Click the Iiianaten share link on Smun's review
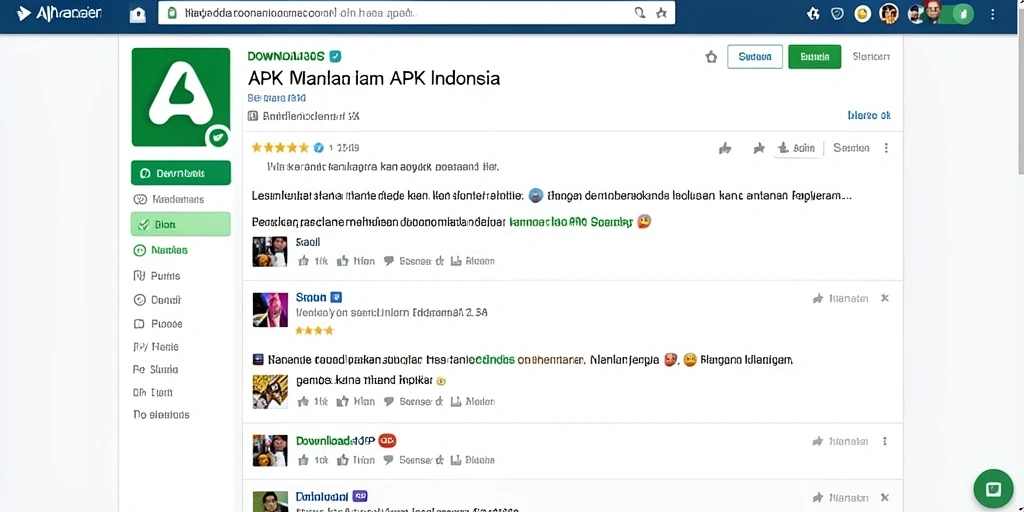The image size is (1024, 512). click(x=840, y=298)
